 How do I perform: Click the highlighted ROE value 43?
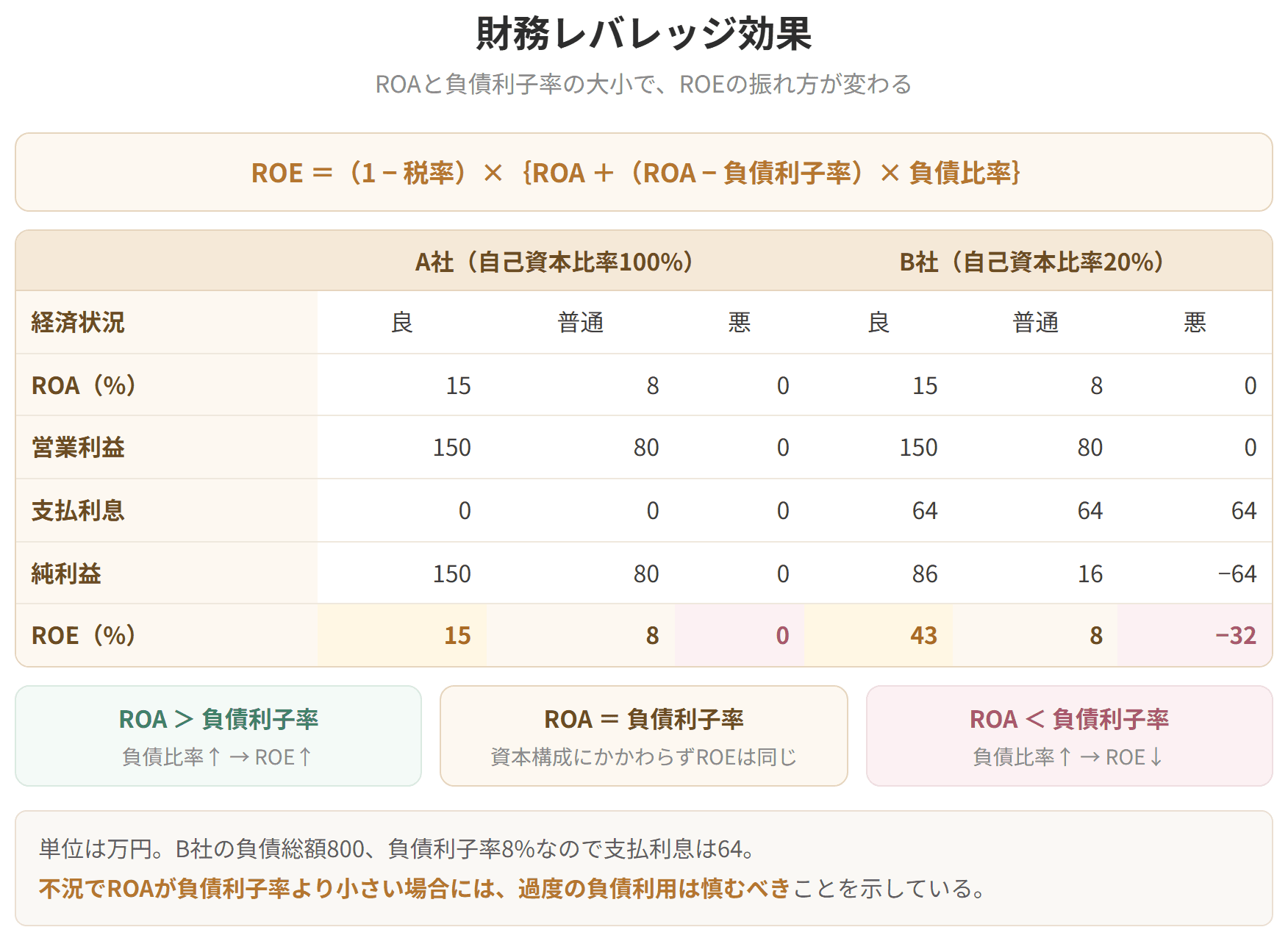click(924, 635)
